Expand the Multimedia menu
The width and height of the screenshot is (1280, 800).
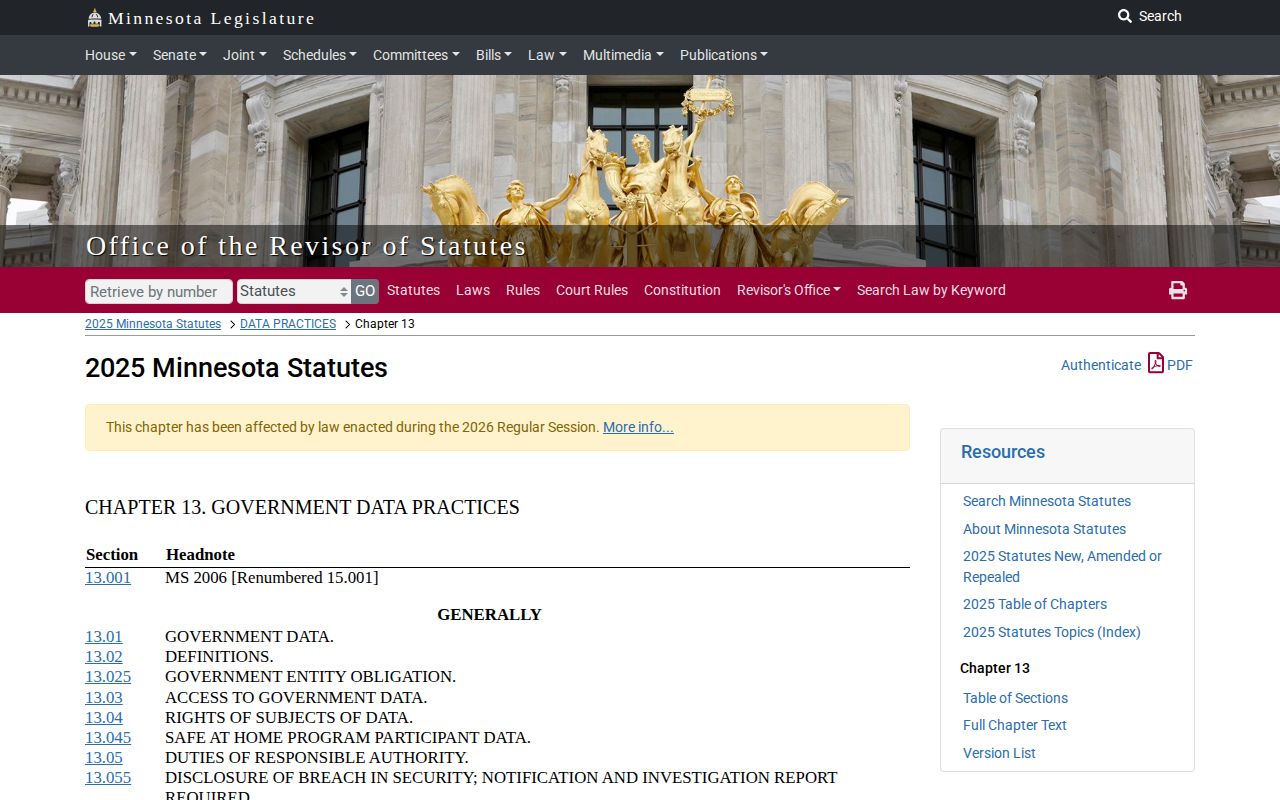pyautogui.click(x=623, y=55)
